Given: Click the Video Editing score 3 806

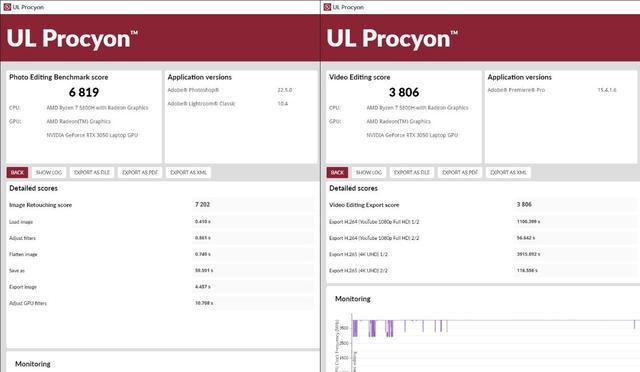Looking at the screenshot, I should click(x=404, y=92).
